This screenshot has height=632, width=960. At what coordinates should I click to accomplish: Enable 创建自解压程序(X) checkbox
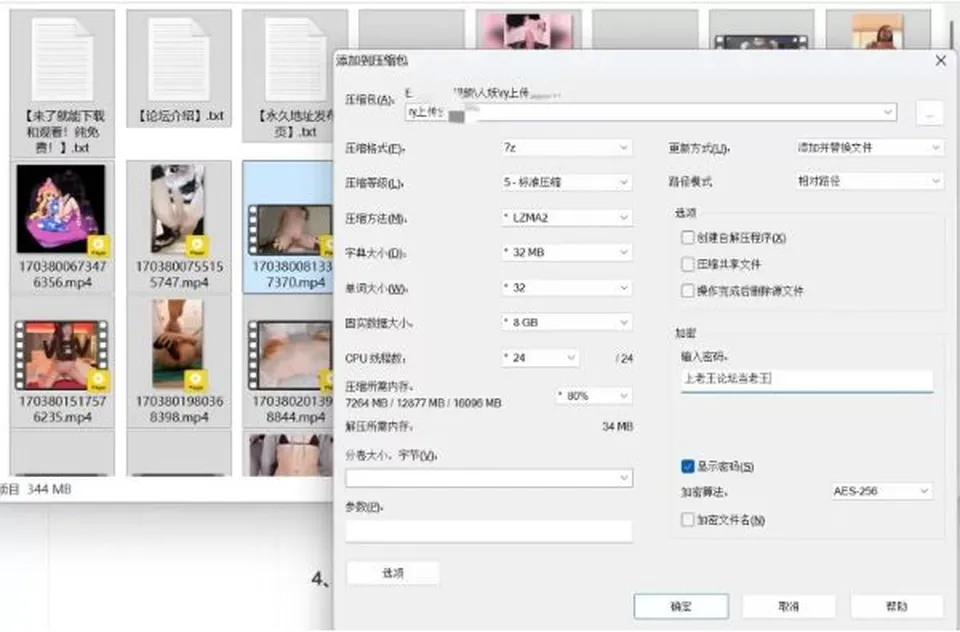[x=688, y=238]
